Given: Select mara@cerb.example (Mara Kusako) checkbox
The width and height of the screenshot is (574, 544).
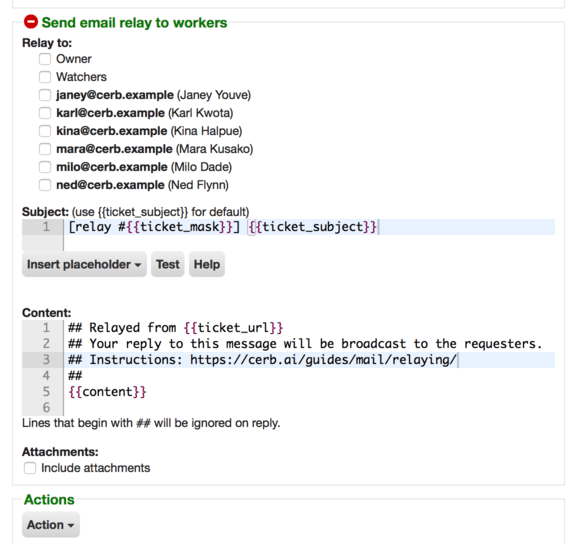Looking at the screenshot, I should (45, 149).
